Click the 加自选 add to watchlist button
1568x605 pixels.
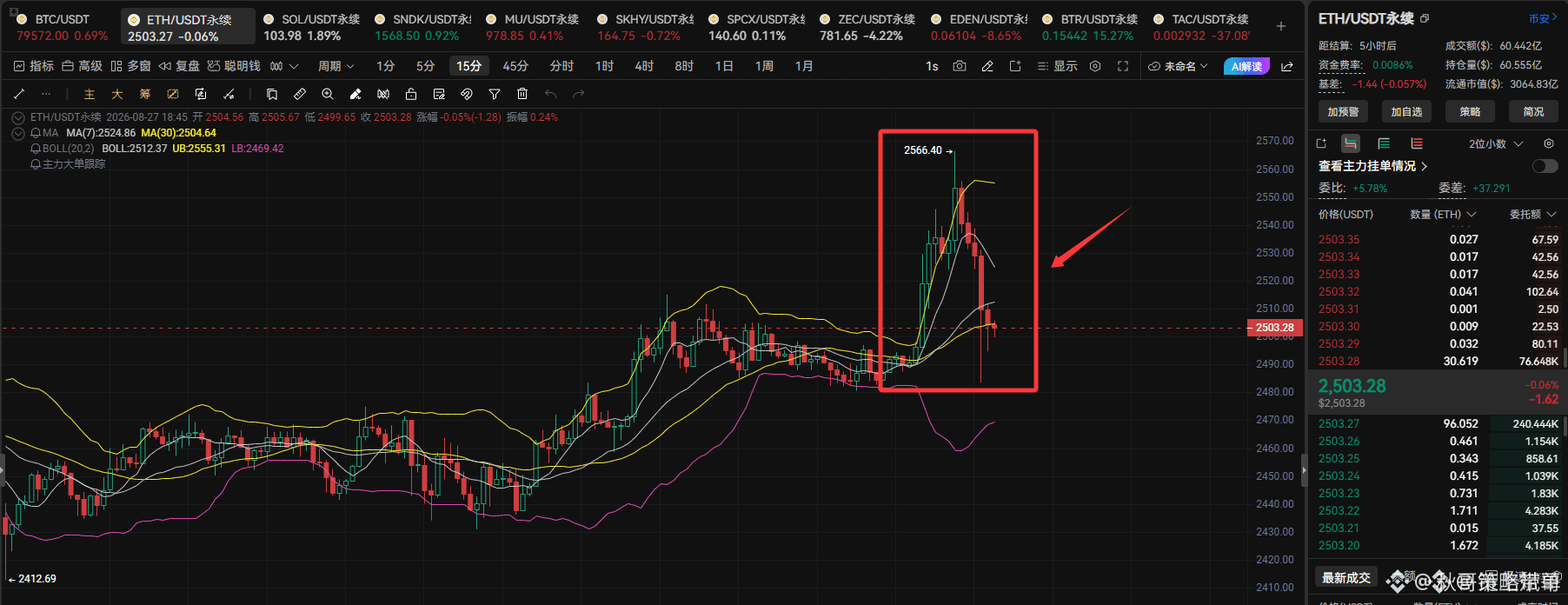[1406, 111]
